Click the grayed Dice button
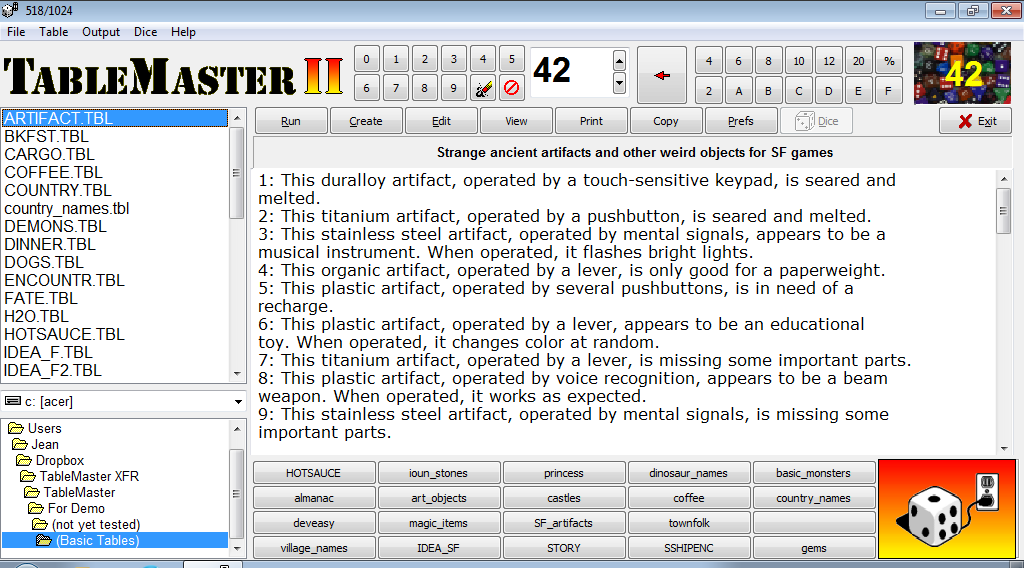The height and width of the screenshot is (568, 1024). (816, 121)
